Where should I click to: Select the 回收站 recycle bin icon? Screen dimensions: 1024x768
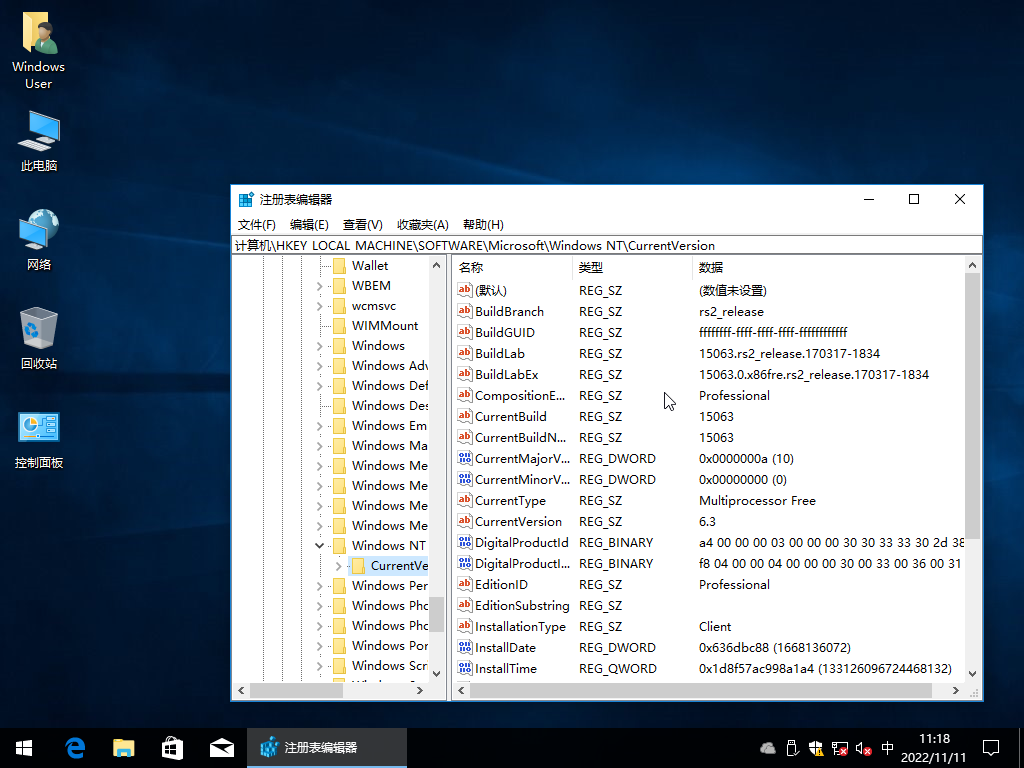click(x=39, y=339)
